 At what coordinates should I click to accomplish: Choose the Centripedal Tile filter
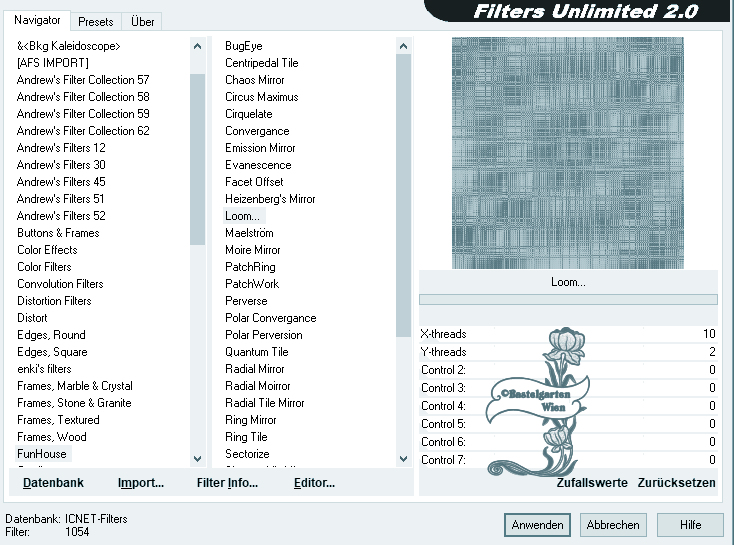[262, 63]
